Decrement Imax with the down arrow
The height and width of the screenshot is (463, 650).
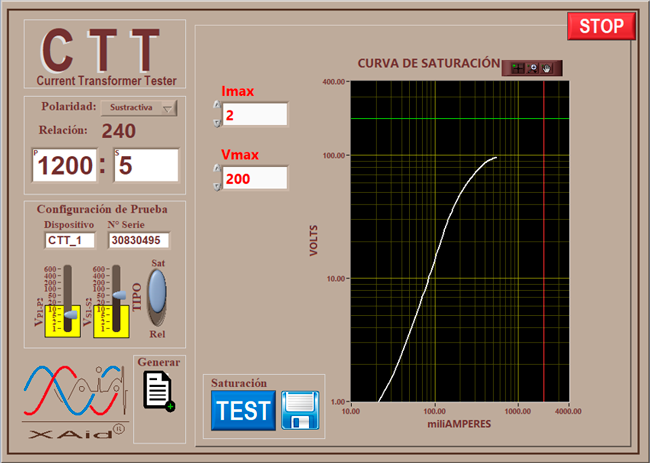pos(217,123)
